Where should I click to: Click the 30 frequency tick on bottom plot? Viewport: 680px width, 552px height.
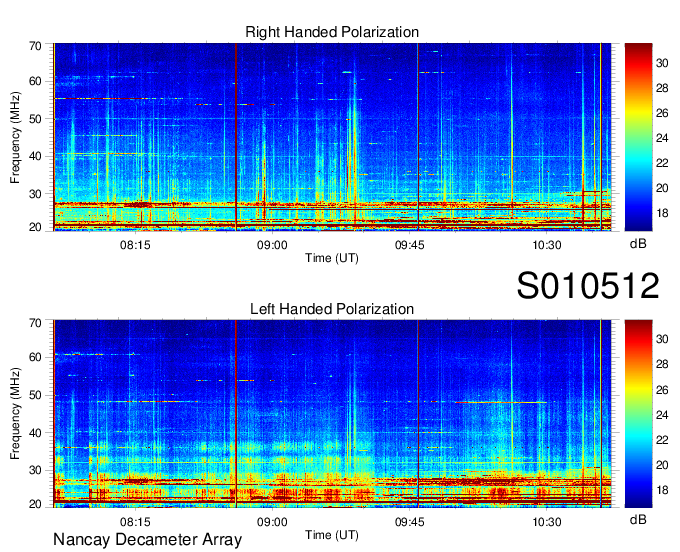pyautogui.click(x=35, y=470)
